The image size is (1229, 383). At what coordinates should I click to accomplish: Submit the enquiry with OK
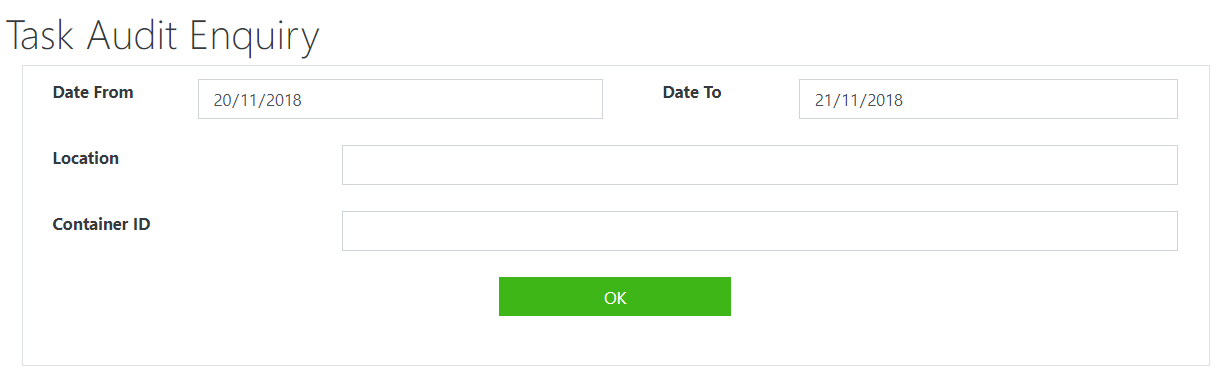click(615, 297)
